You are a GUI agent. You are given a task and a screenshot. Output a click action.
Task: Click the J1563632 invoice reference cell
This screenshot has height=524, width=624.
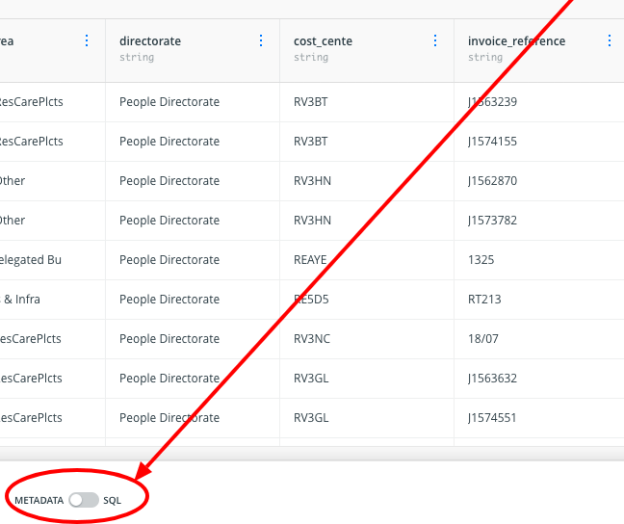492,378
